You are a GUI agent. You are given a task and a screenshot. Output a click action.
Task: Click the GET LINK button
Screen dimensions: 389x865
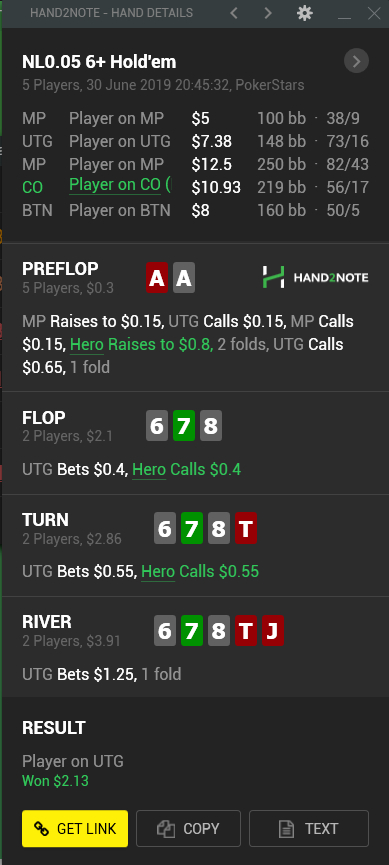pos(75,829)
